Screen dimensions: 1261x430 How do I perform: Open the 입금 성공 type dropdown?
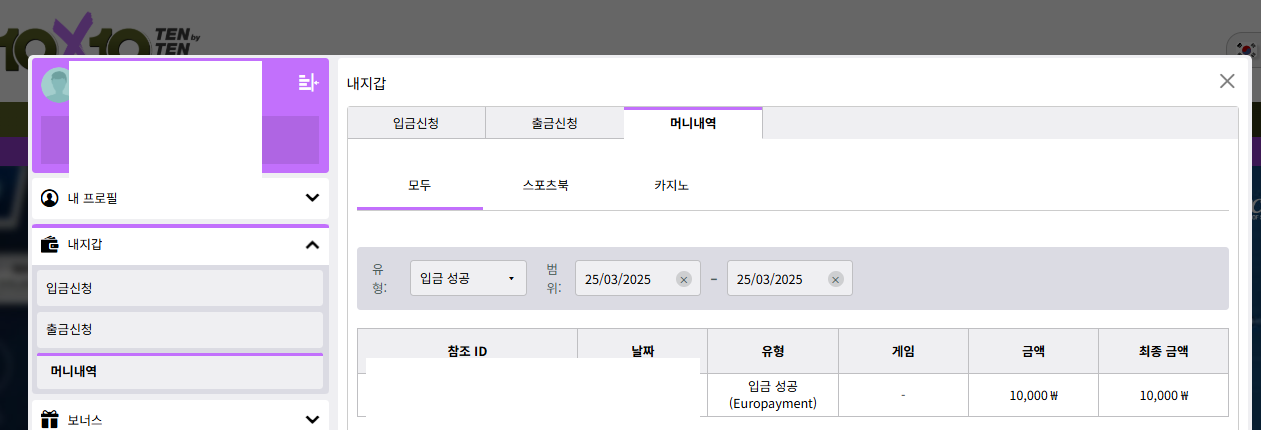pos(468,279)
